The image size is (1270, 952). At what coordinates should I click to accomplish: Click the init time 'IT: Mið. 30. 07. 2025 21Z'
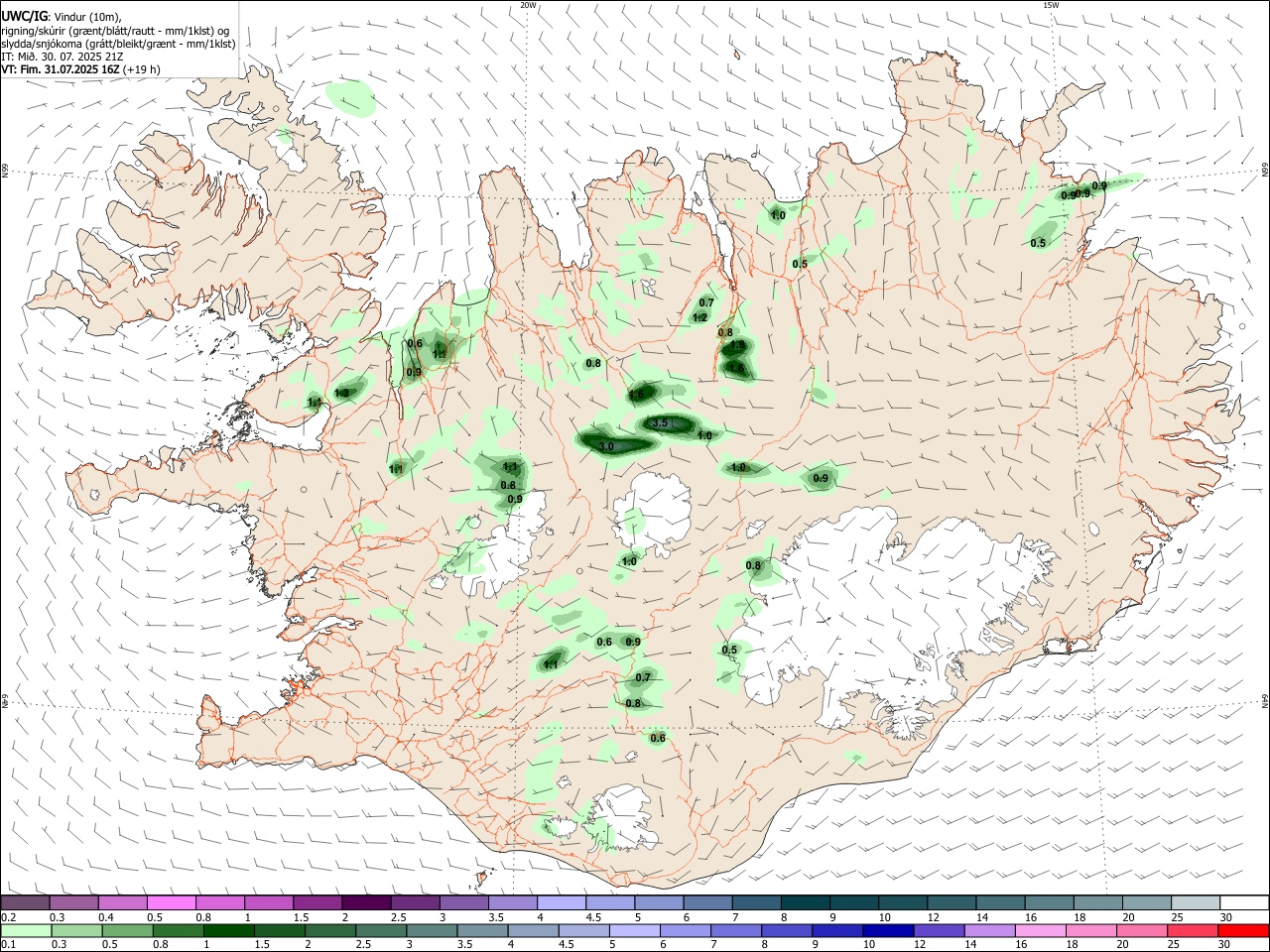62,57
